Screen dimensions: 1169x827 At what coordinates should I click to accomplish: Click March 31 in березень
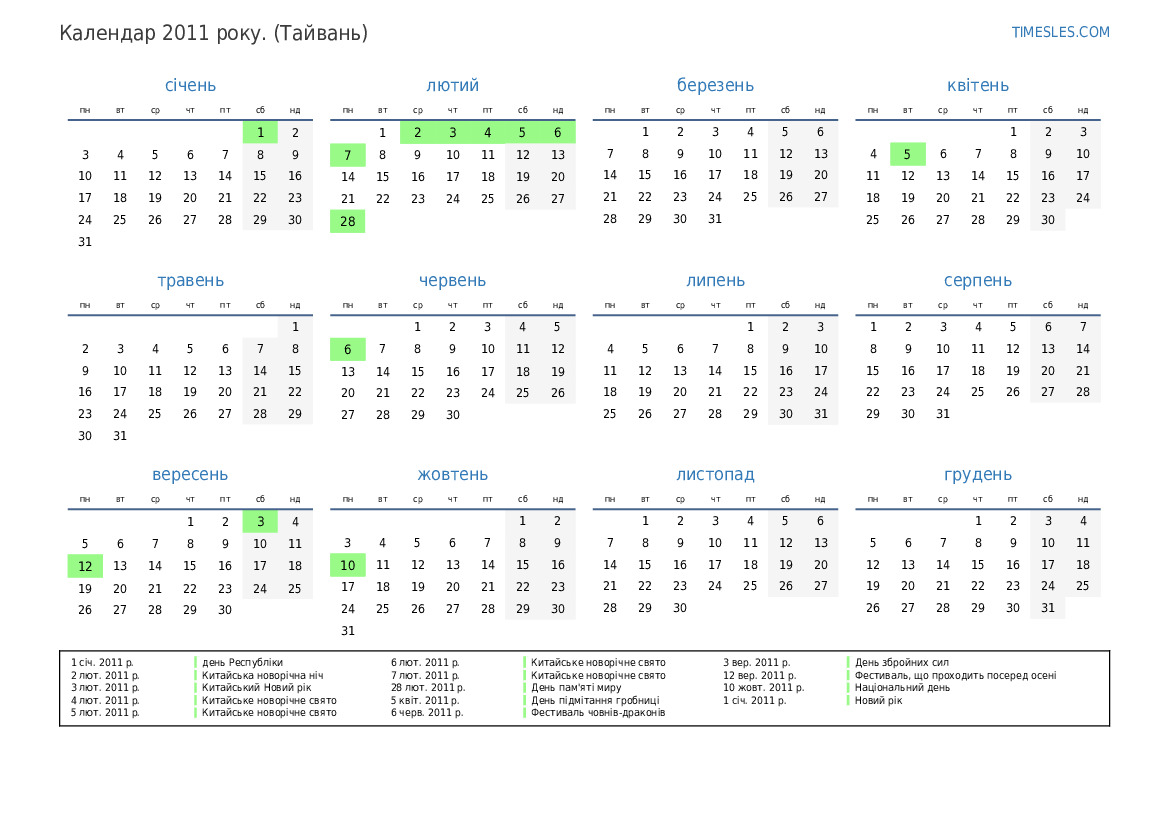(715, 219)
